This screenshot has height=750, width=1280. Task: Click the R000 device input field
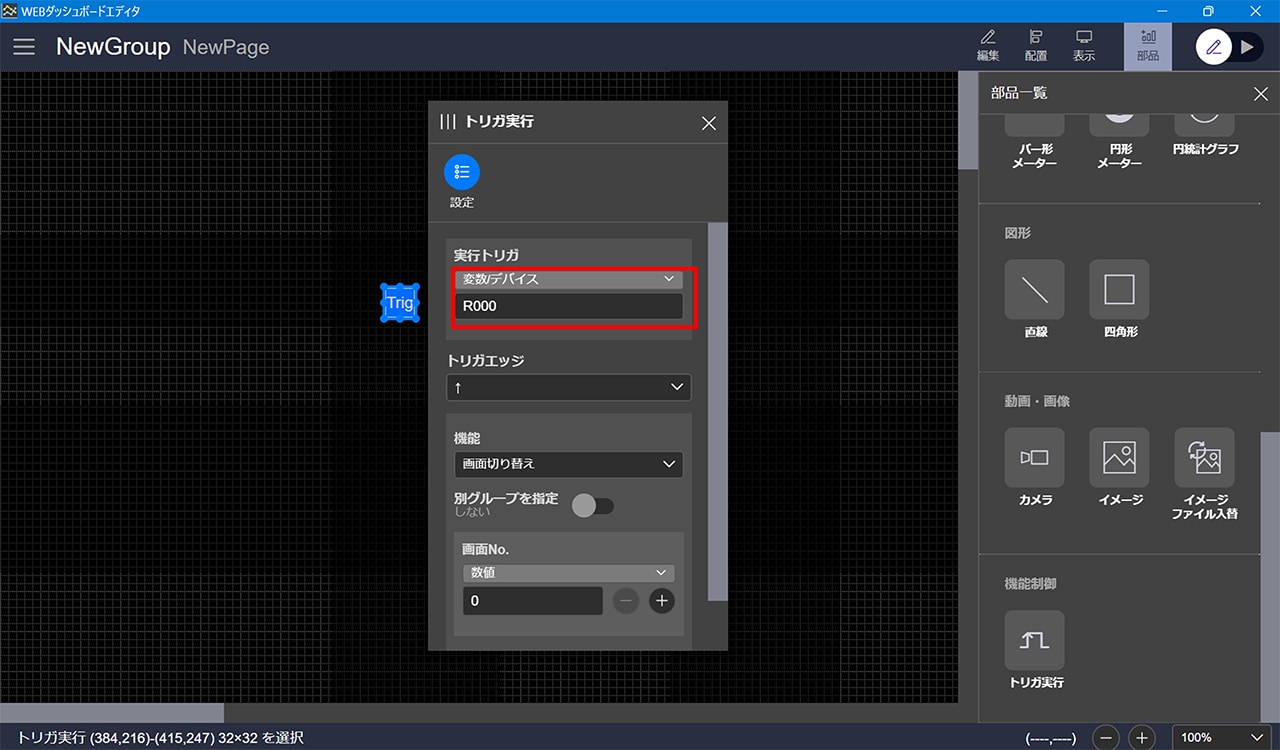(x=568, y=307)
